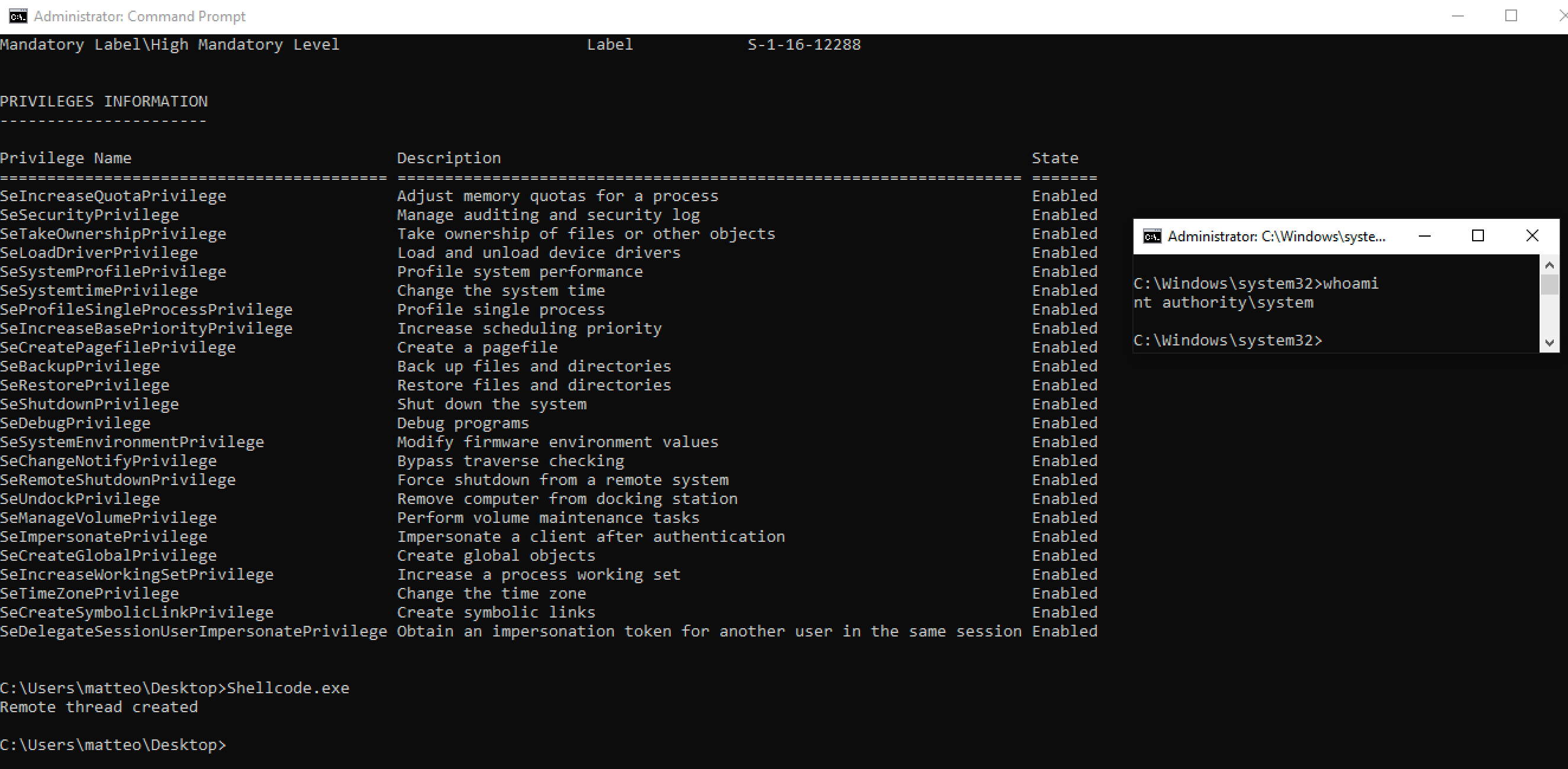Click the 'whoami' command text
This screenshot has width=1568, height=769.
pyautogui.click(x=1351, y=284)
